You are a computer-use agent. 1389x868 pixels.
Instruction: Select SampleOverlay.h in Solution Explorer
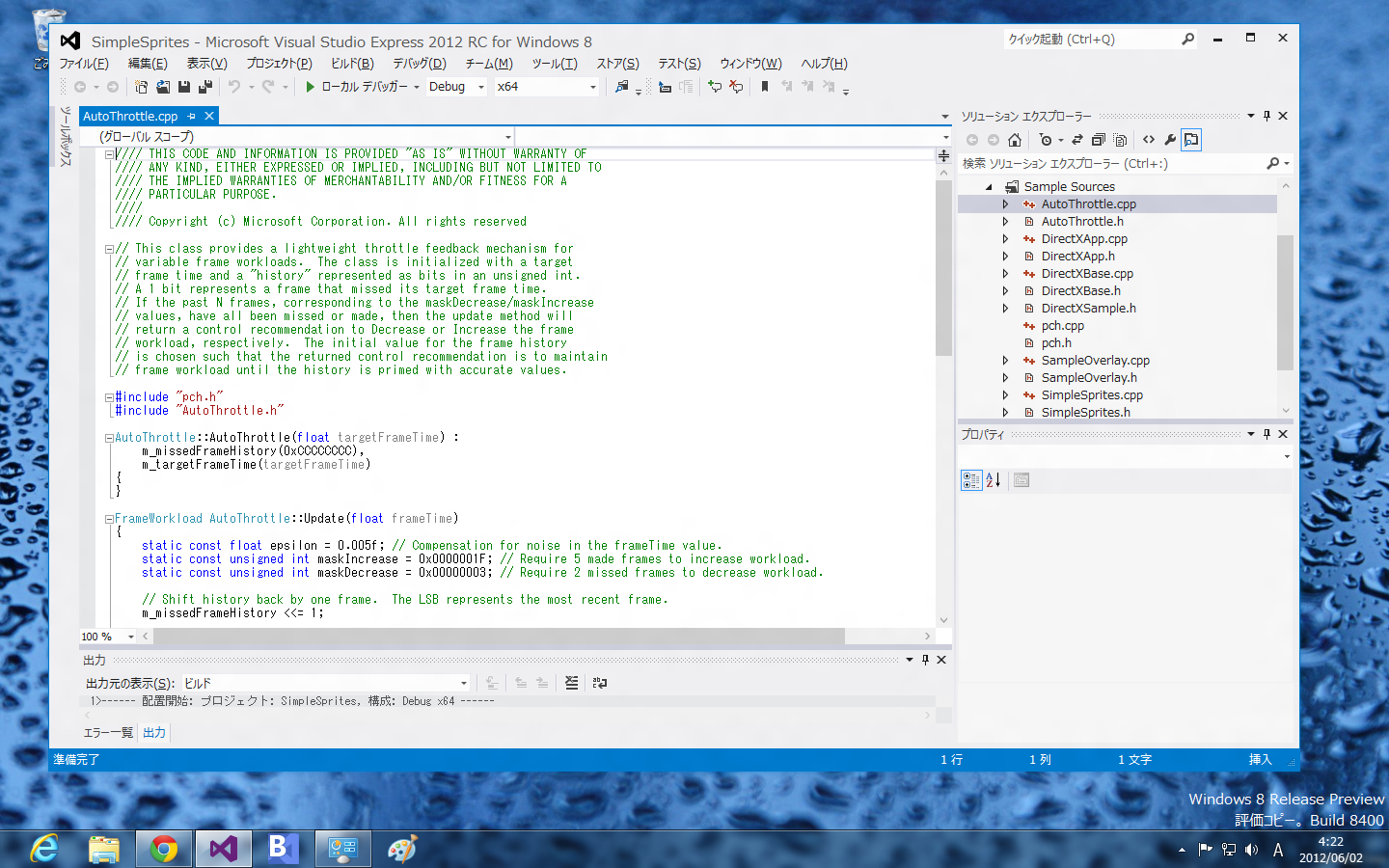point(1088,378)
